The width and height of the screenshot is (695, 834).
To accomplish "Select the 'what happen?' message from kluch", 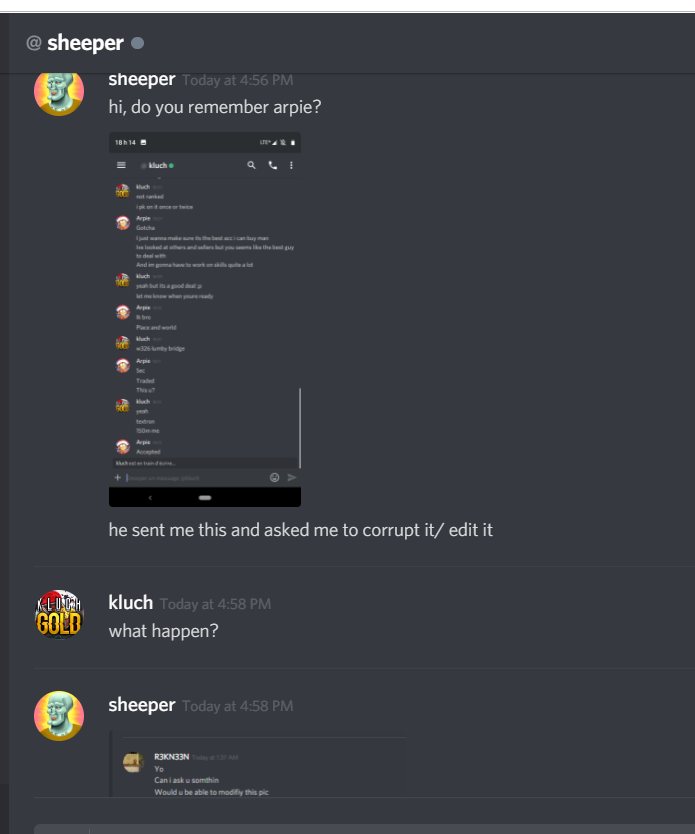I will [x=163, y=631].
